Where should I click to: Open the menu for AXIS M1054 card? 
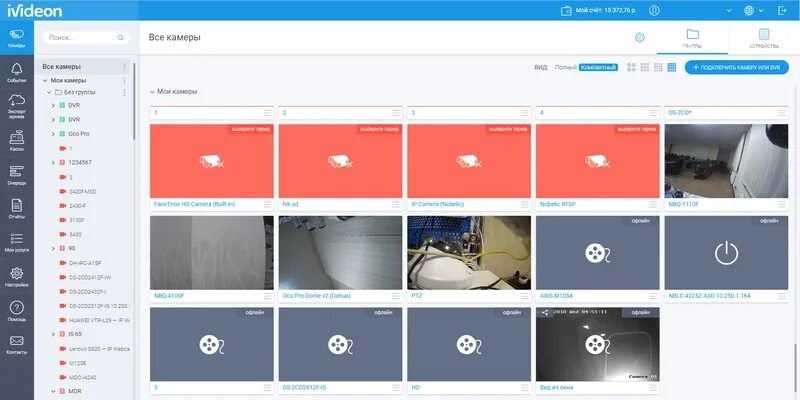[x=653, y=296]
